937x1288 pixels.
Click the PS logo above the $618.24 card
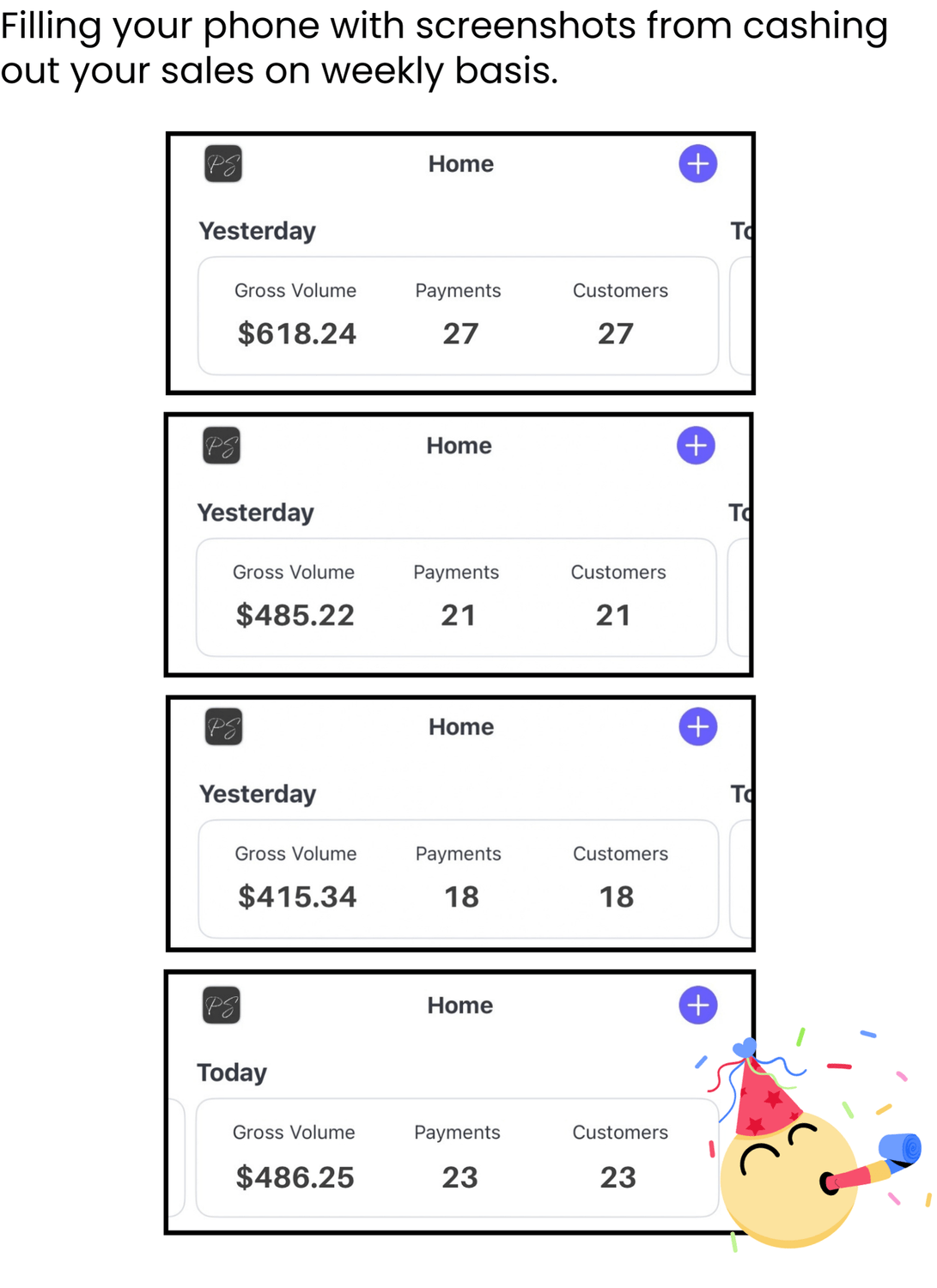223,164
